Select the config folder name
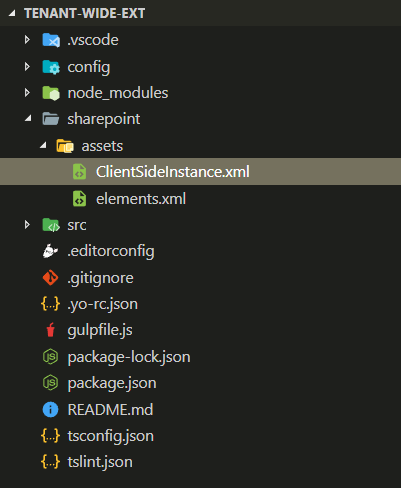 [x=89, y=67]
